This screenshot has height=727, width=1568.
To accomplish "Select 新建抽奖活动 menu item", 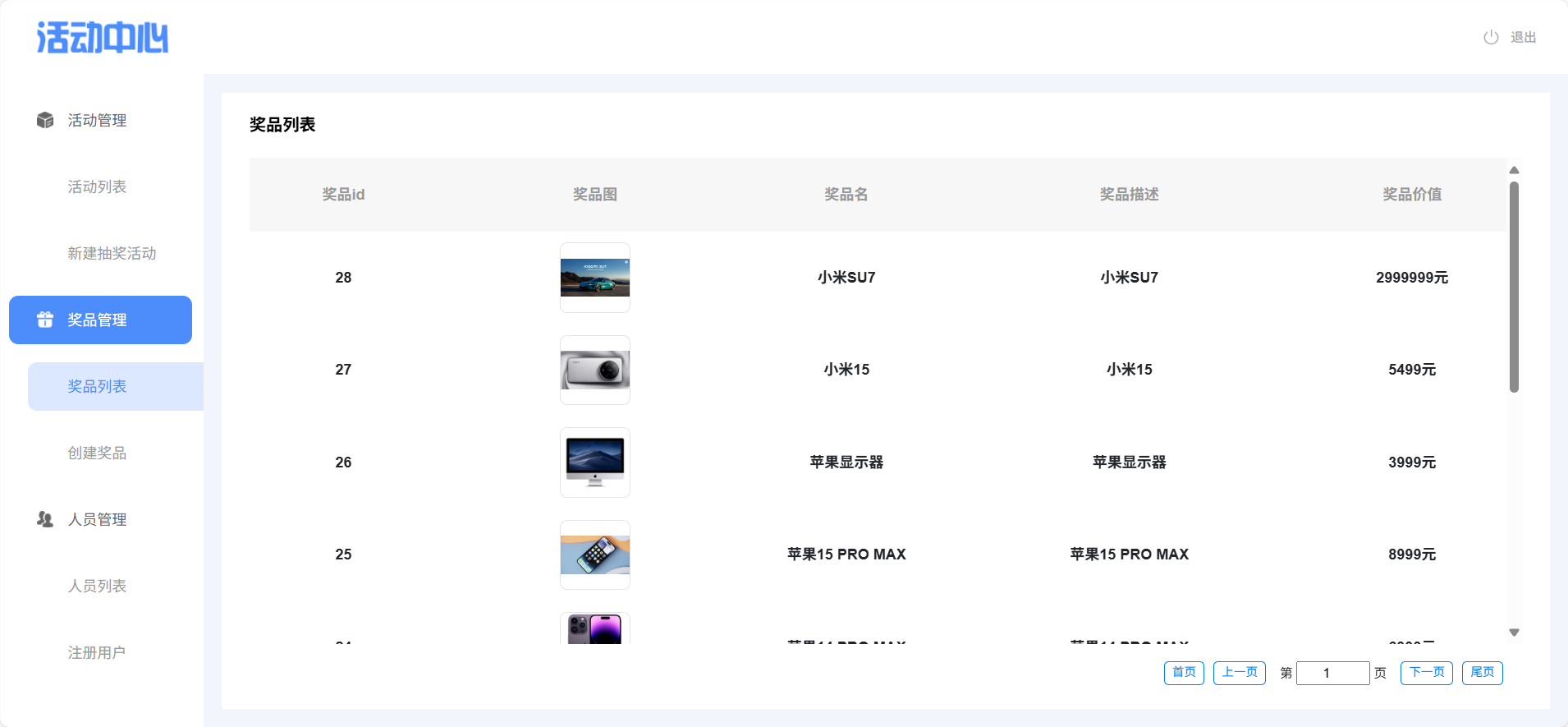I will [112, 253].
